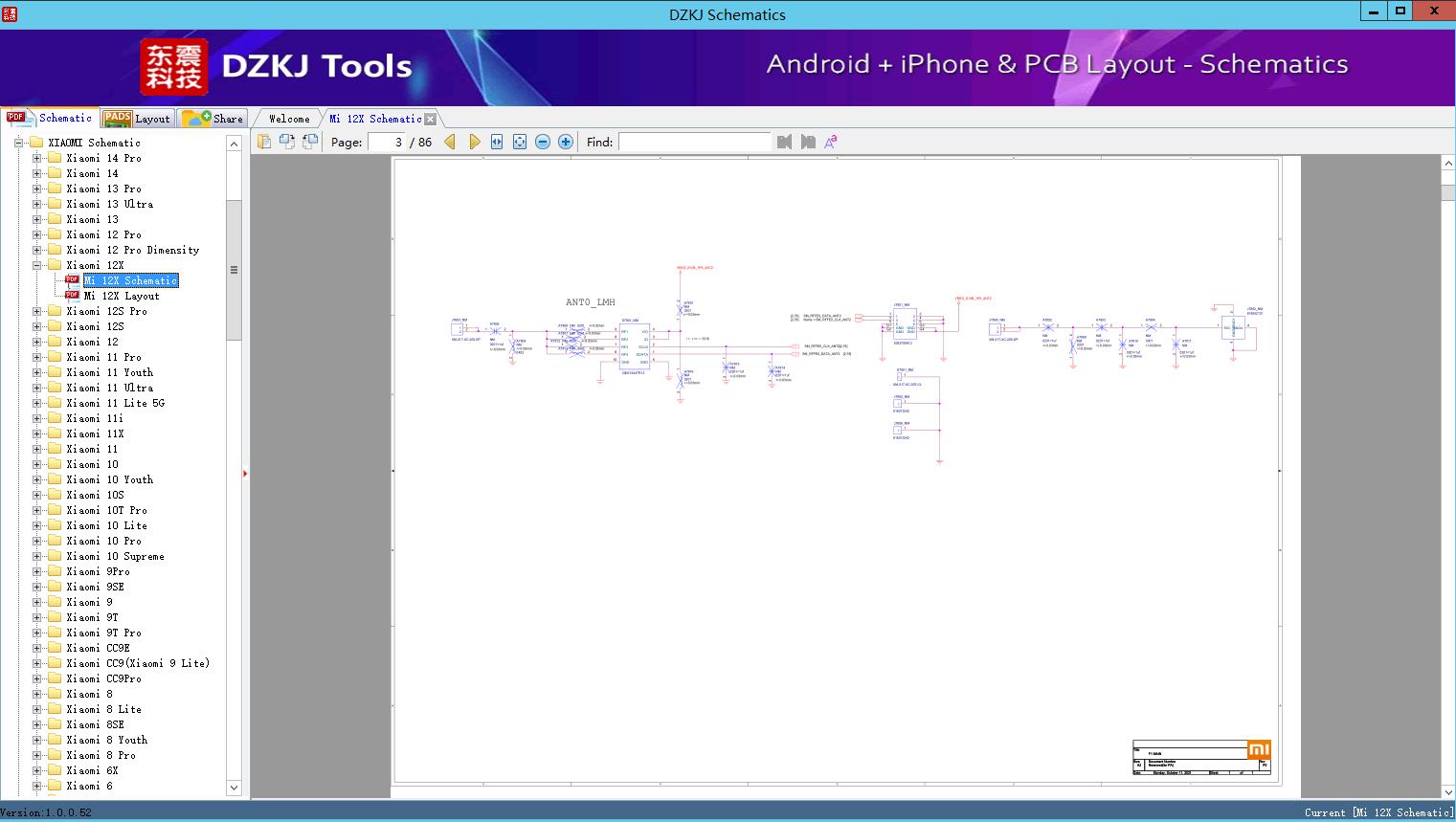Click the Version 1.0.0.52 status text
1456x822 pixels.
(46, 812)
